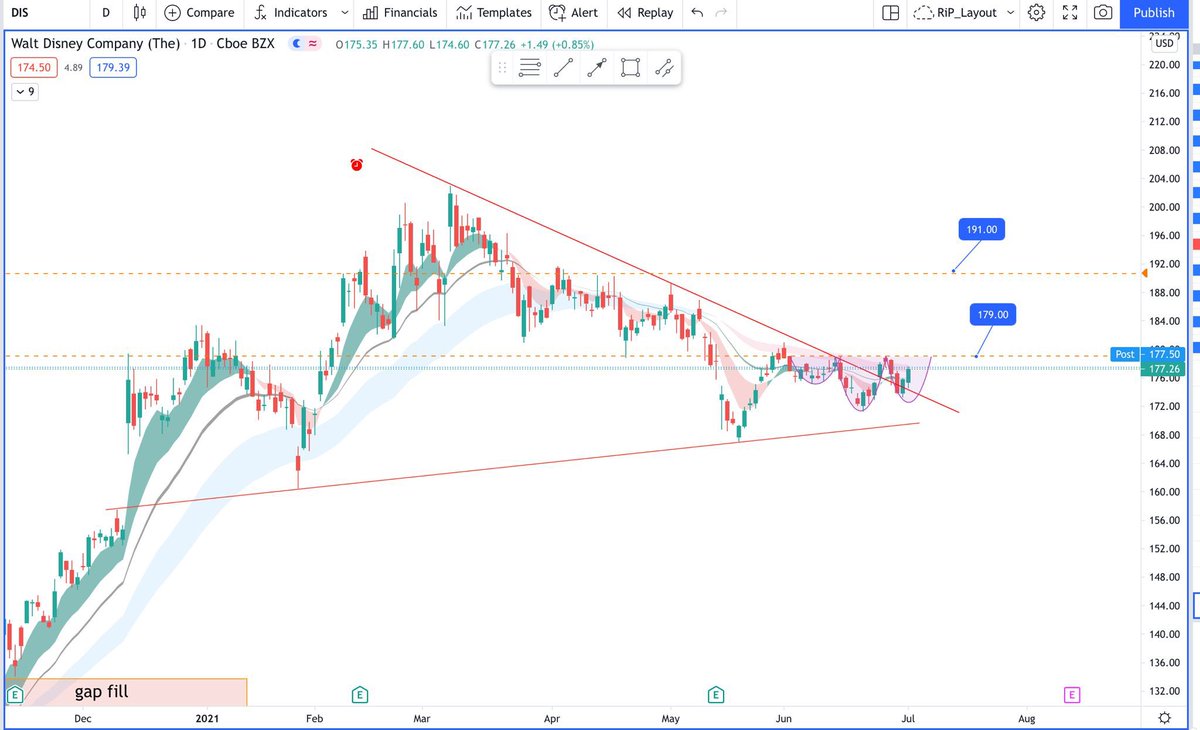Screen dimensions: 1200x730
Task: Click the red alarm clock alert marker
Action: pos(357,164)
